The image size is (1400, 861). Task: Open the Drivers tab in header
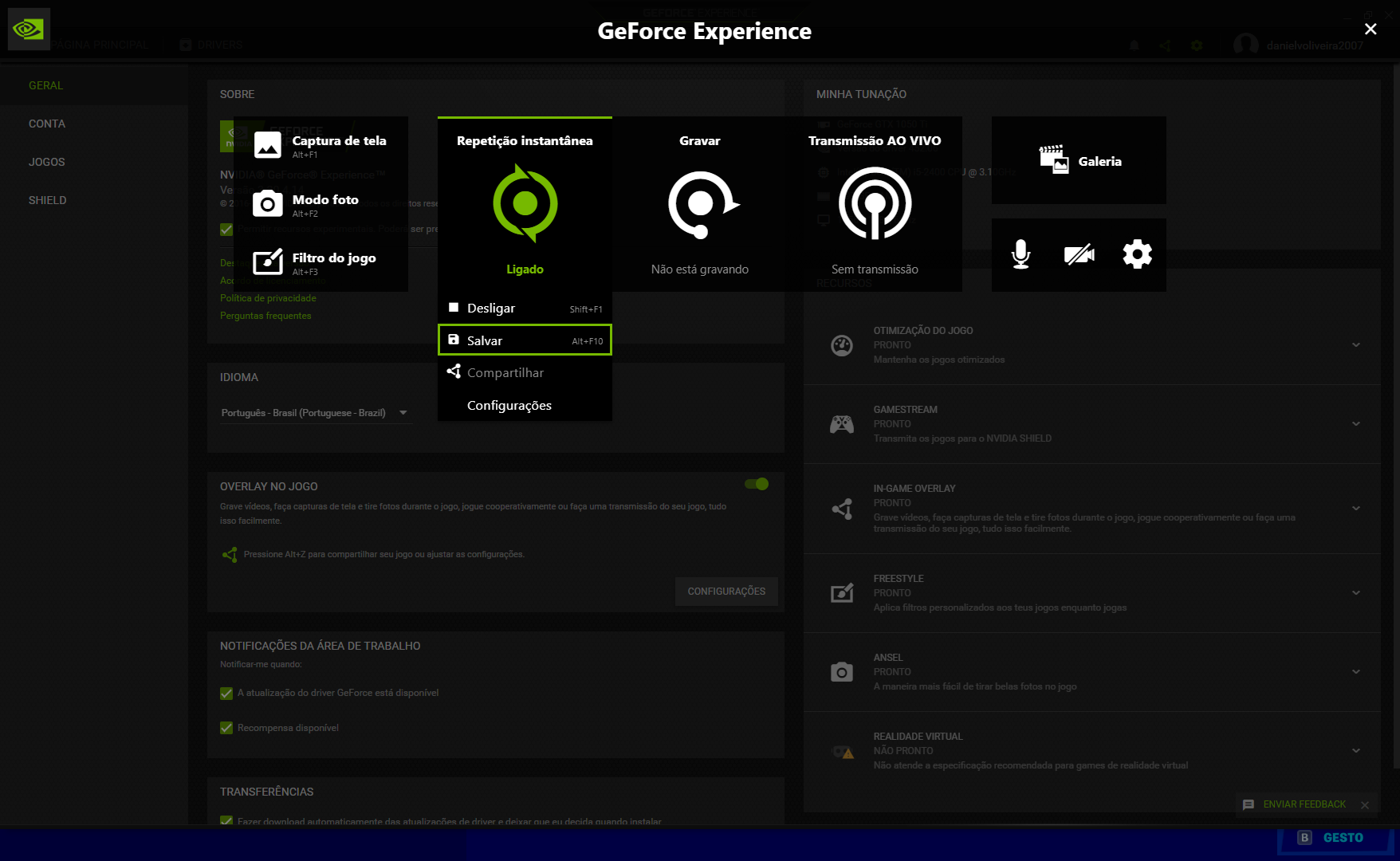click(x=211, y=45)
